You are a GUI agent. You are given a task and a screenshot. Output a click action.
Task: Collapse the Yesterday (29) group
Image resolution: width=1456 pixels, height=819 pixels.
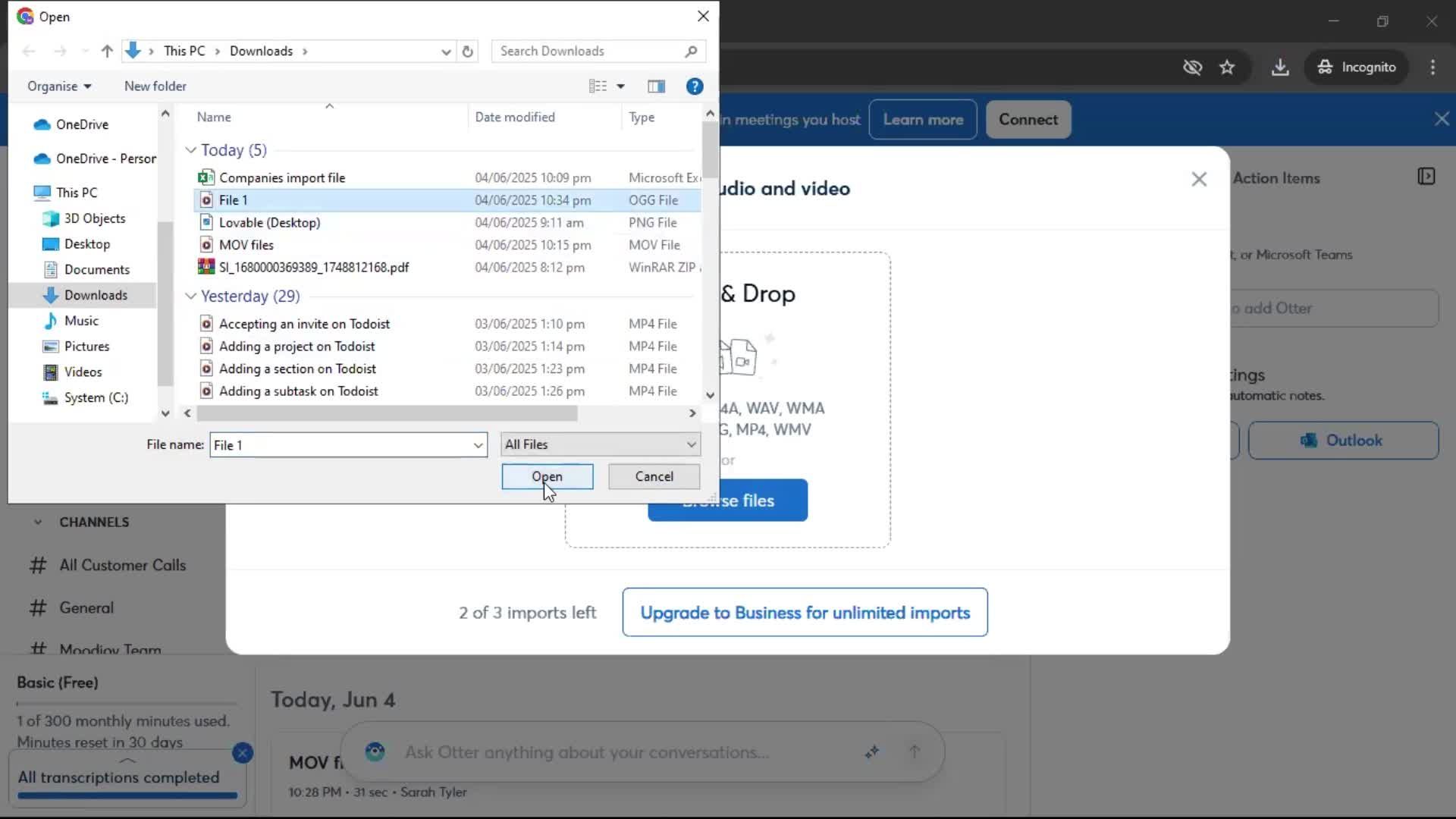(x=190, y=296)
